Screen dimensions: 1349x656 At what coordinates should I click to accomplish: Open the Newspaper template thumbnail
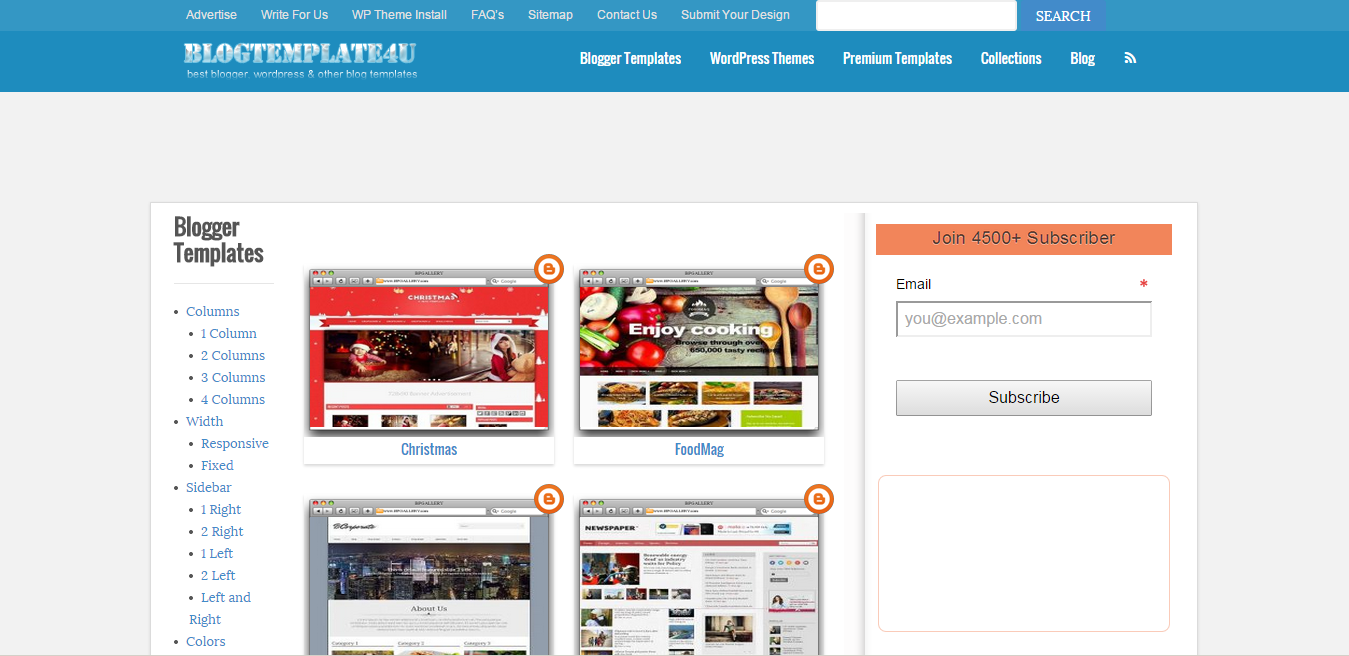[699, 577]
